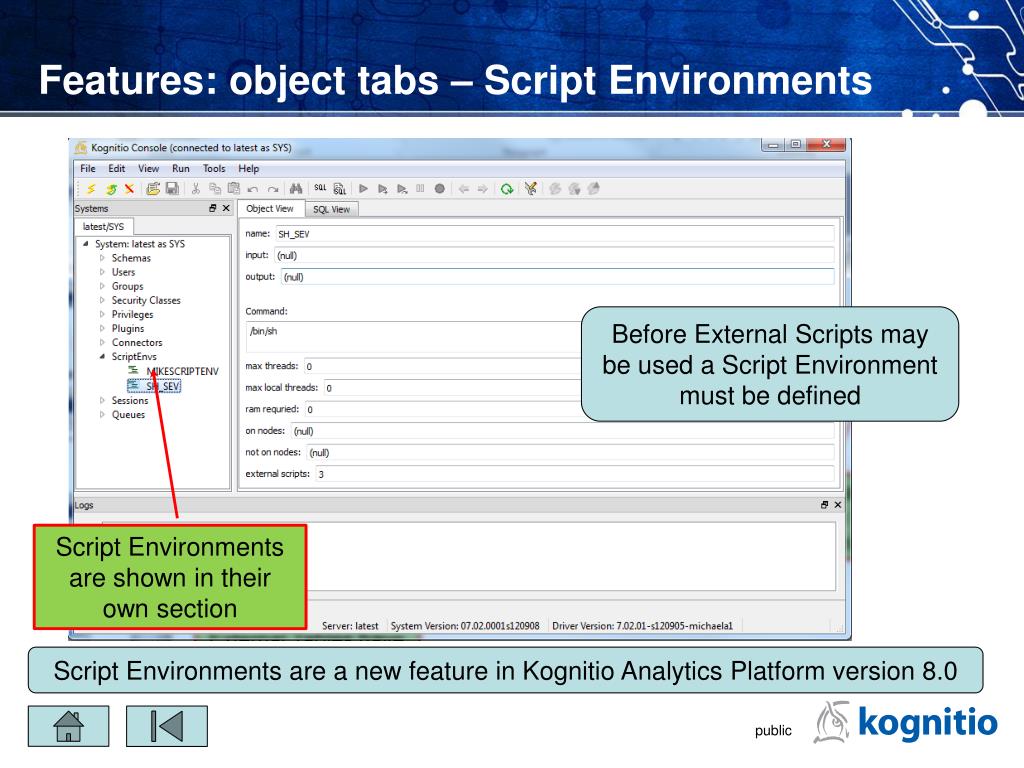Image resolution: width=1024 pixels, height=768 pixels.
Task: Select the MIKESCRIPTENV script environment
Action: (182, 371)
